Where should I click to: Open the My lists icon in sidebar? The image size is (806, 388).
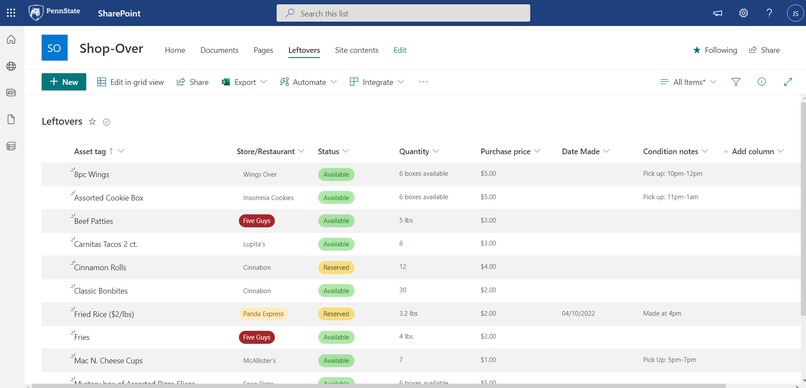coord(11,146)
